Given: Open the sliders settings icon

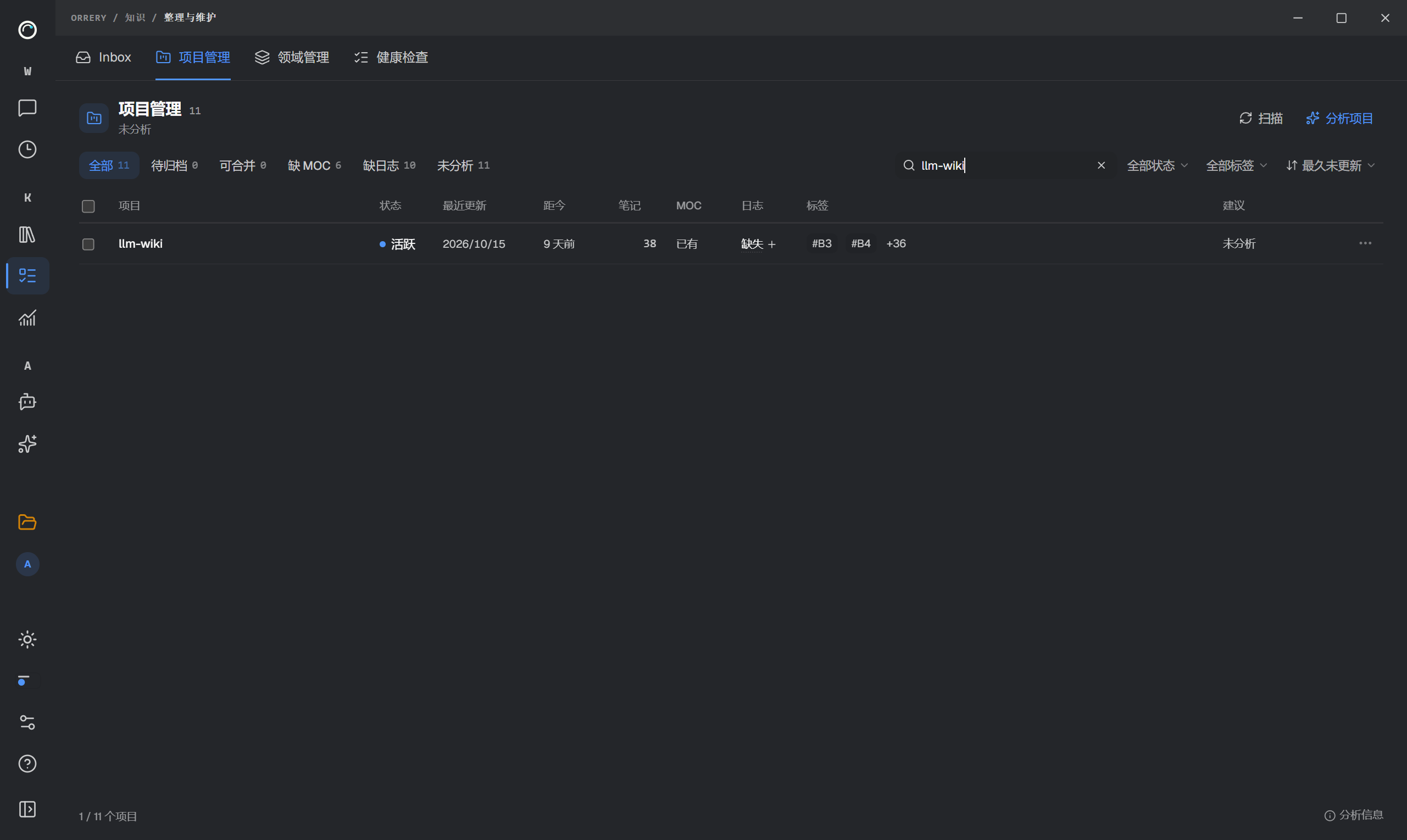Looking at the screenshot, I should click(x=27, y=722).
